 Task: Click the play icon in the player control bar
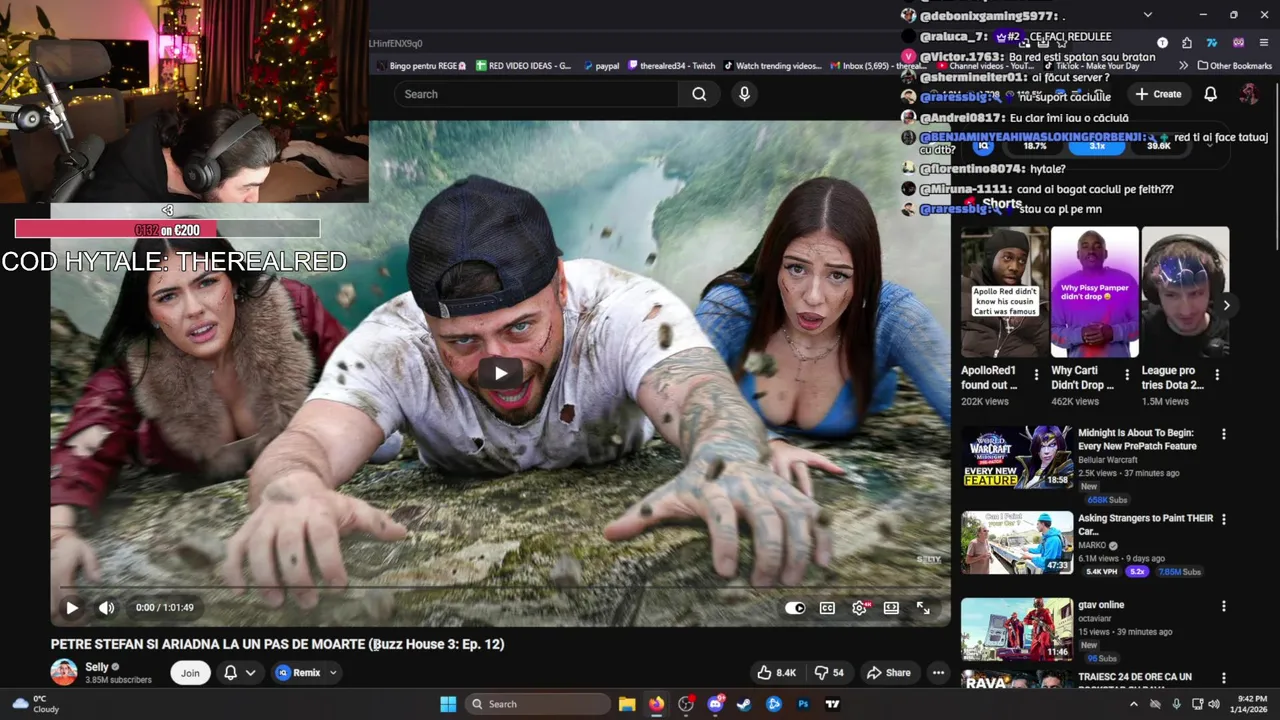pyautogui.click(x=72, y=607)
